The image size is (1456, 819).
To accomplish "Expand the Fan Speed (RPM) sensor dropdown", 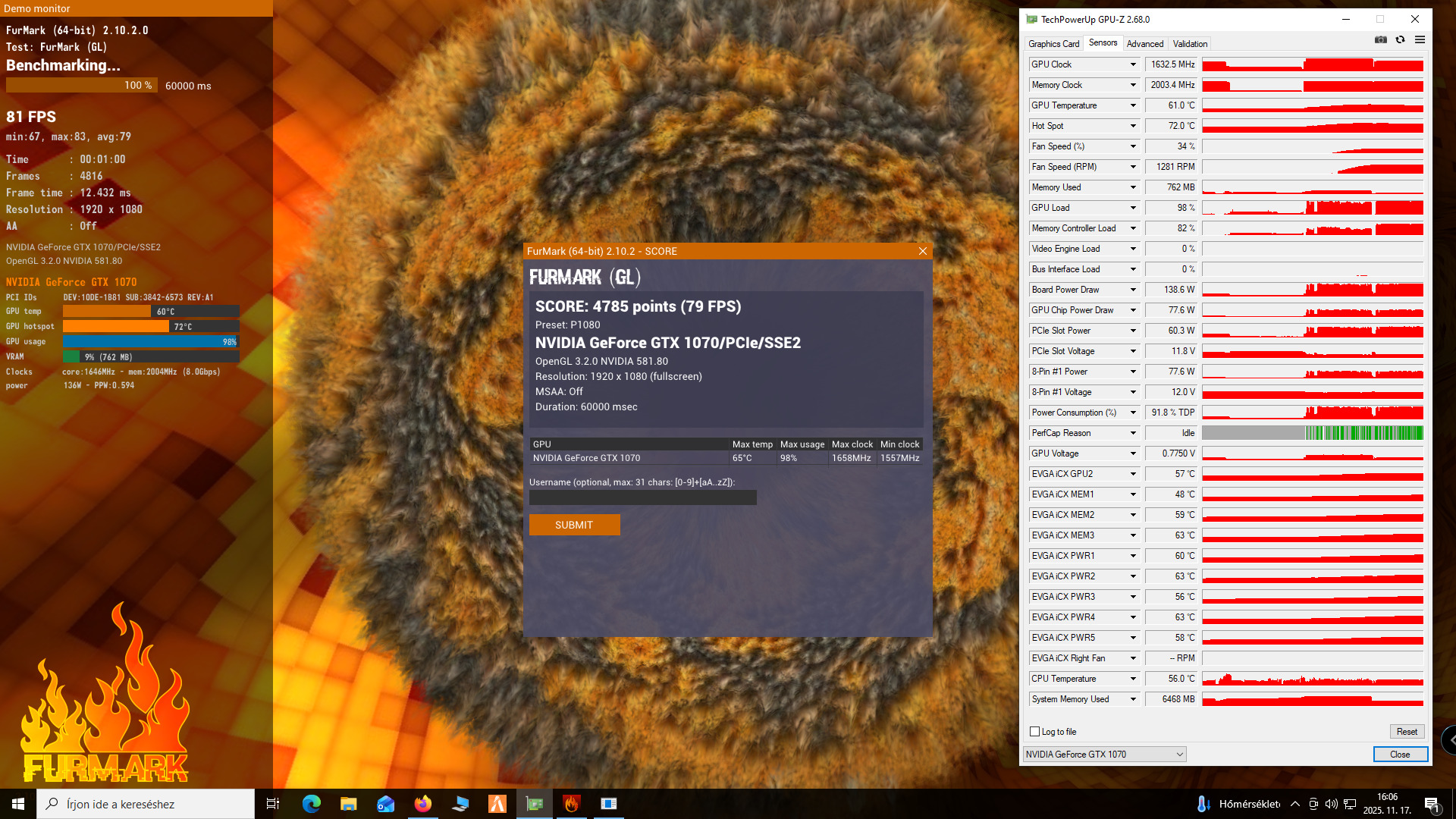I will (1133, 167).
